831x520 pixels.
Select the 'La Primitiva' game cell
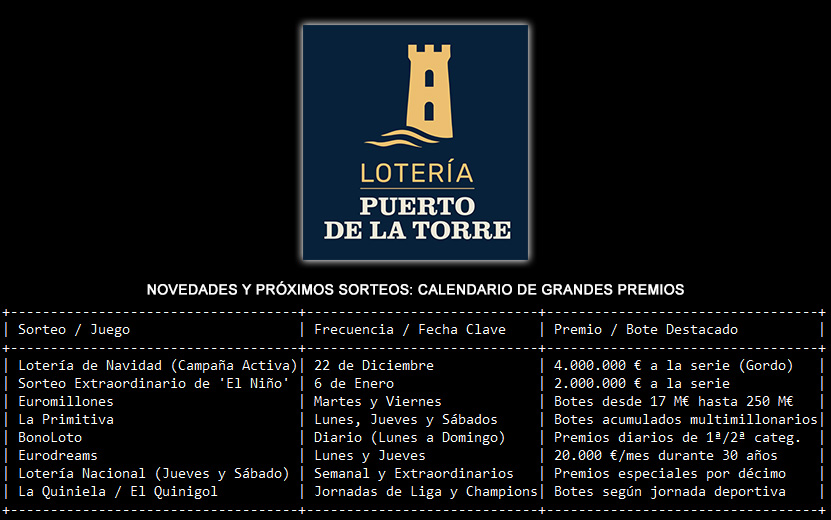point(66,420)
